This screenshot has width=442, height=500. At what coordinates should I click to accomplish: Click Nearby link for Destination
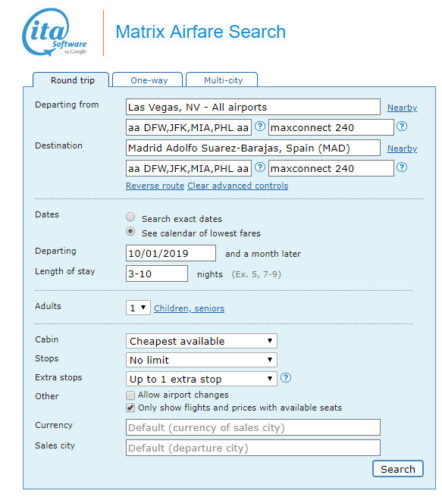(x=402, y=149)
